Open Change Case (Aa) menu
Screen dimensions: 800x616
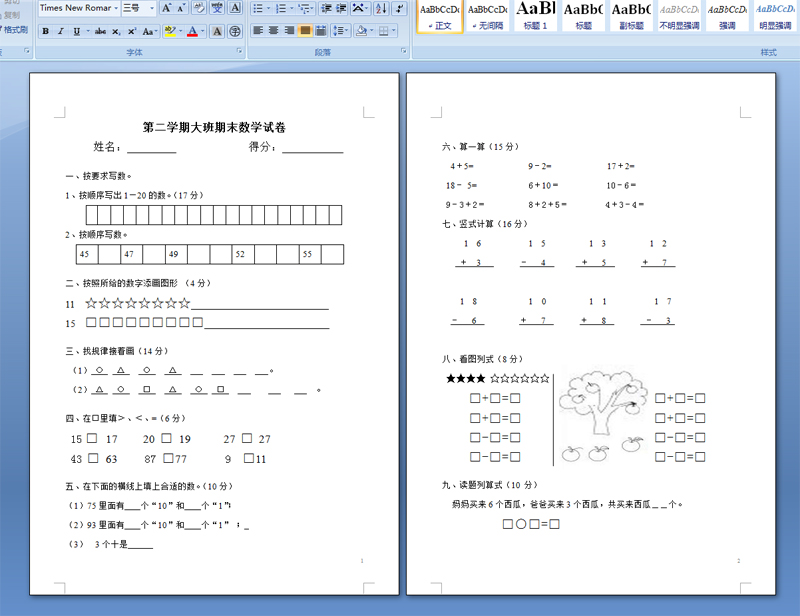(x=148, y=31)
